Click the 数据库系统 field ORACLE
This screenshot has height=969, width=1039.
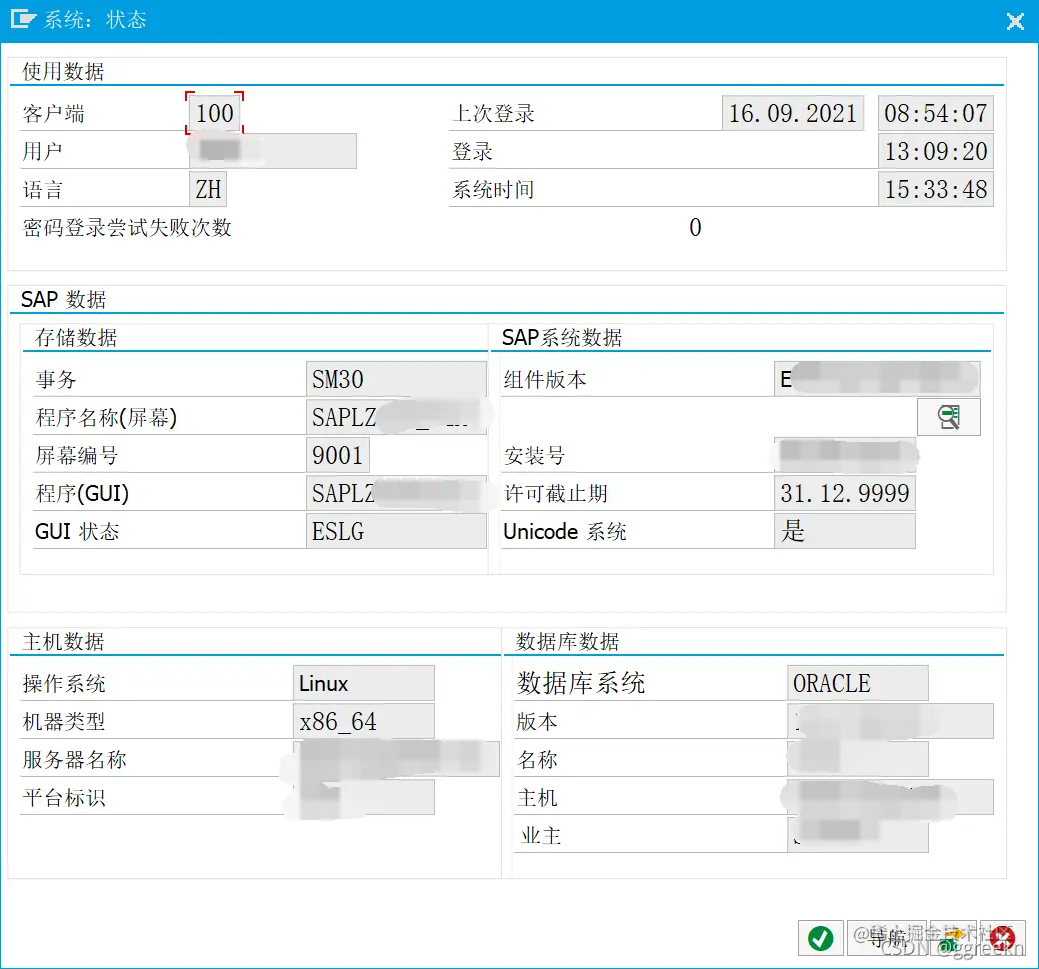point(858,683)
